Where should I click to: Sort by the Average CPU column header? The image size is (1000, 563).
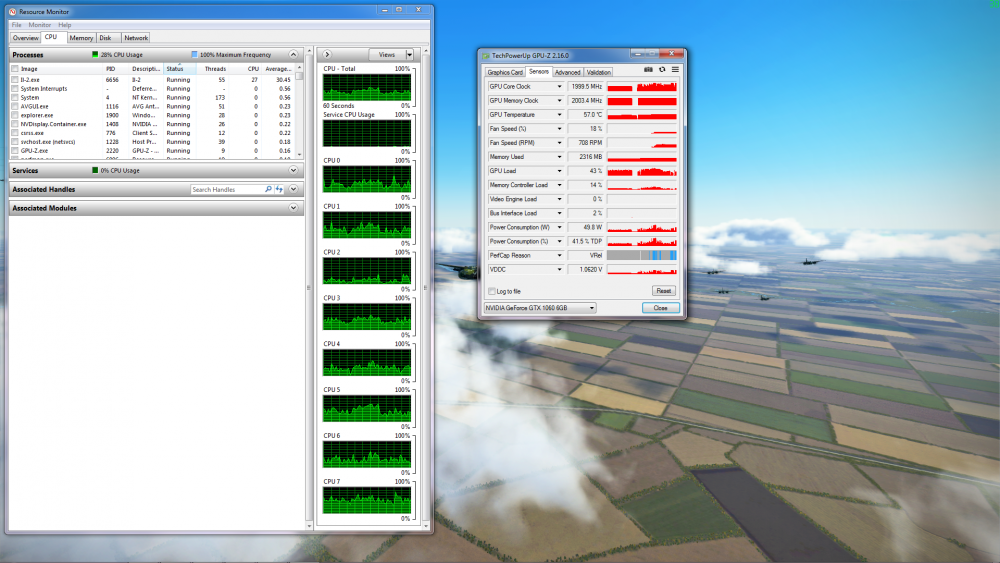click(x=278, y=69)
